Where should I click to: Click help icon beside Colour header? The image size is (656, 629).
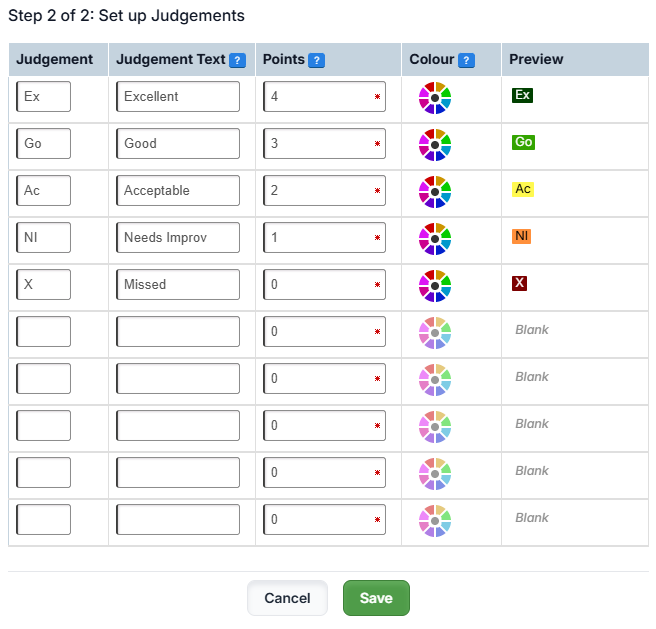[466, 60]
